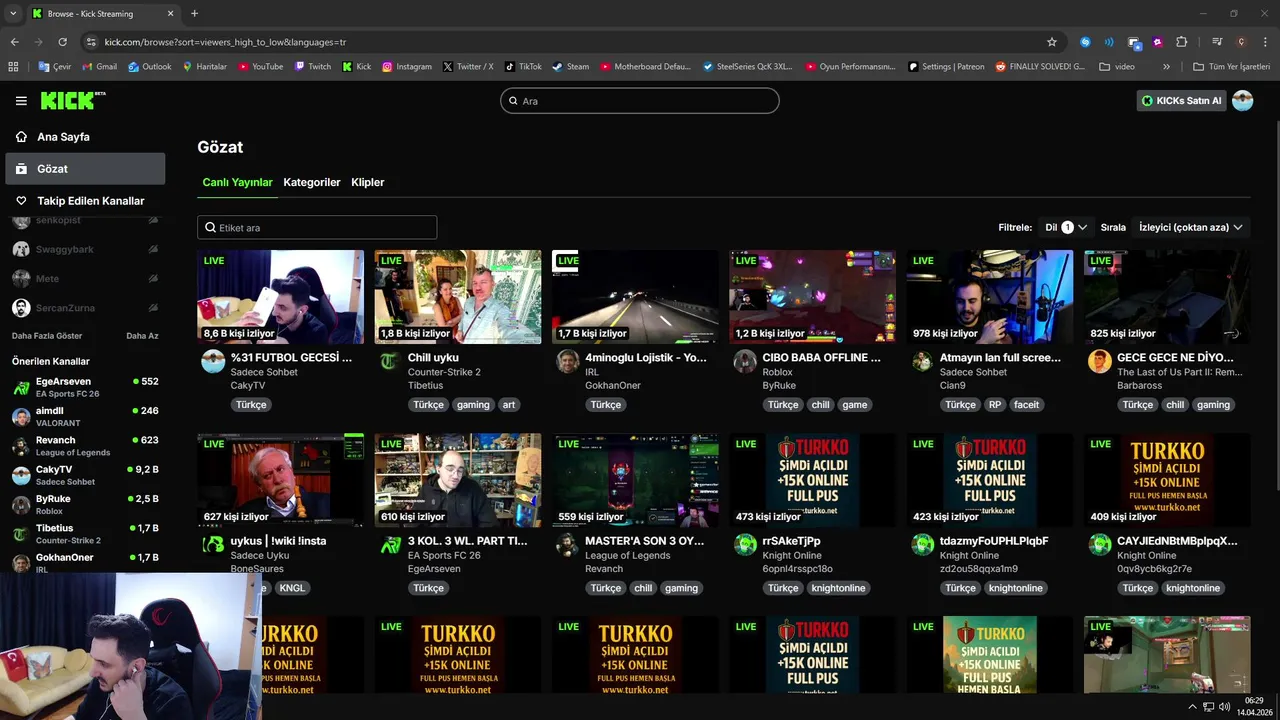Viewport: 1280px width, 720px height.
Task: Open BoneSaures avatar on uykus card
Action: point(213,545)
